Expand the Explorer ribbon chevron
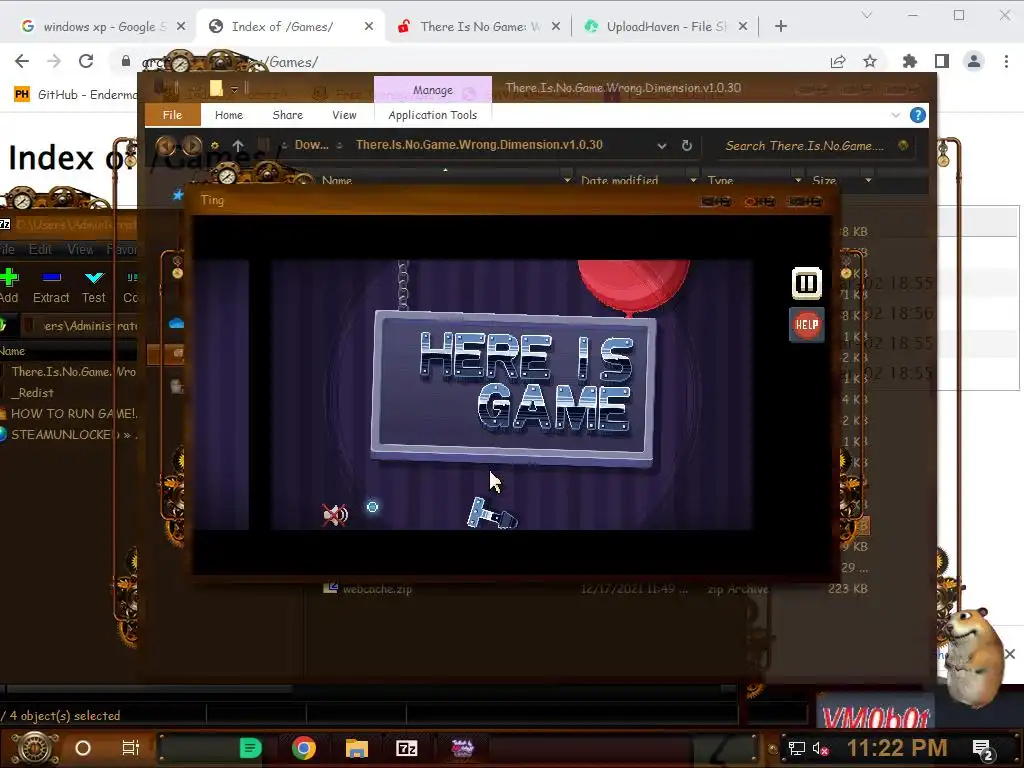 895,115
